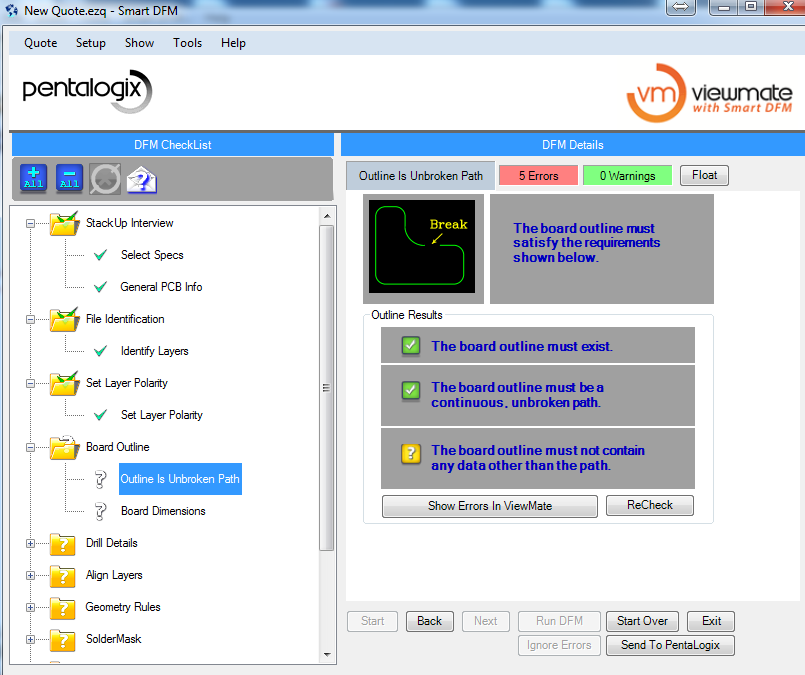The image size is (805, 675).
Task: Click the red 5 Errors indicator
Action: coord(538,176)
